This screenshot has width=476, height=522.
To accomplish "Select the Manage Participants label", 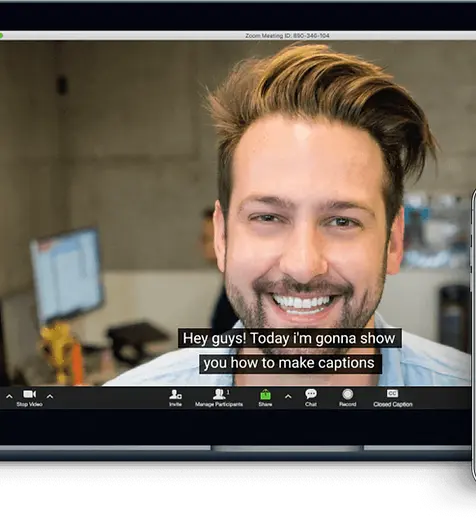I will pyautogui.click(x=219, y=404).
